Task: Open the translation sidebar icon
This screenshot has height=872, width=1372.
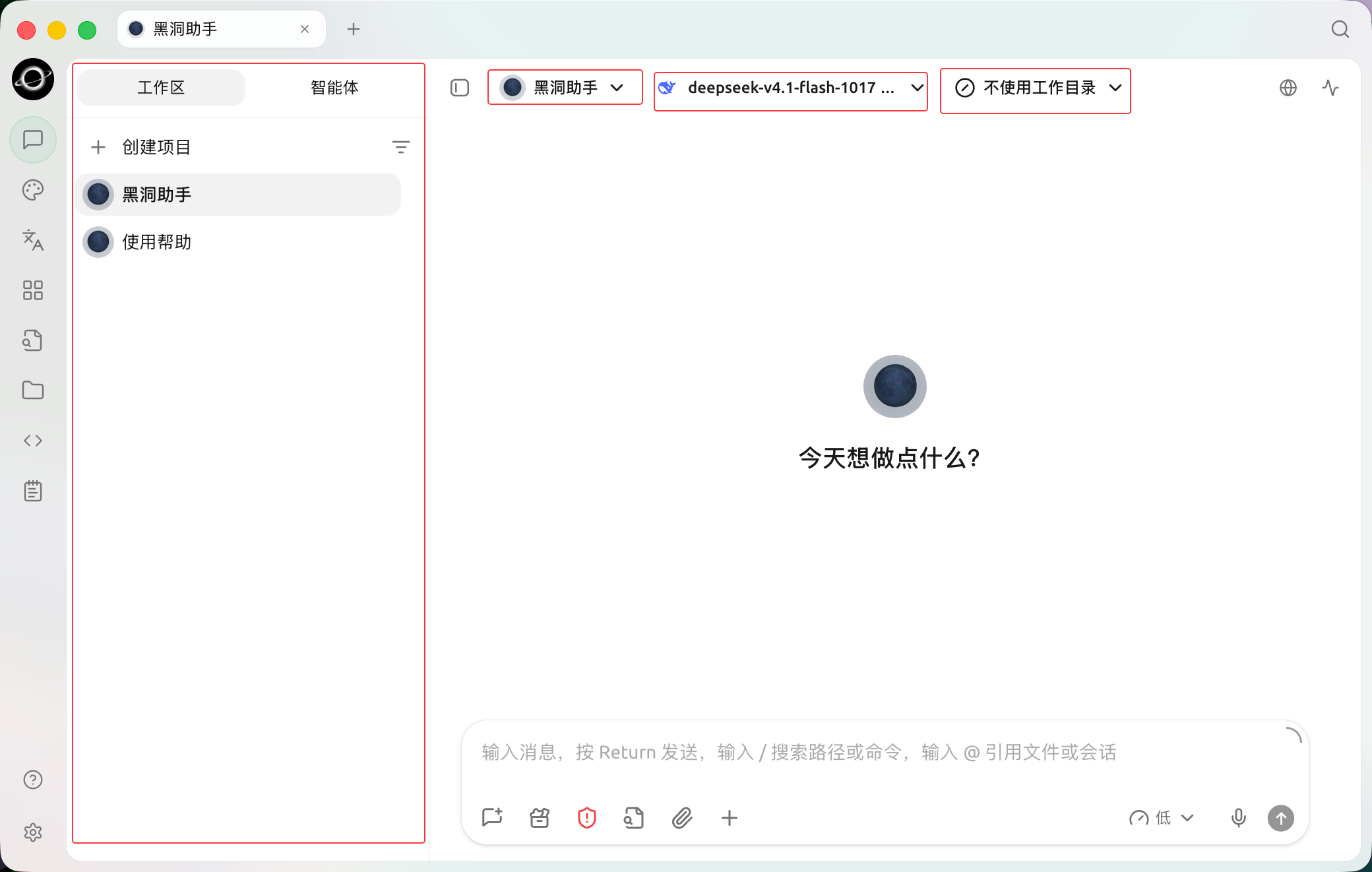Action: click(33, 240)
